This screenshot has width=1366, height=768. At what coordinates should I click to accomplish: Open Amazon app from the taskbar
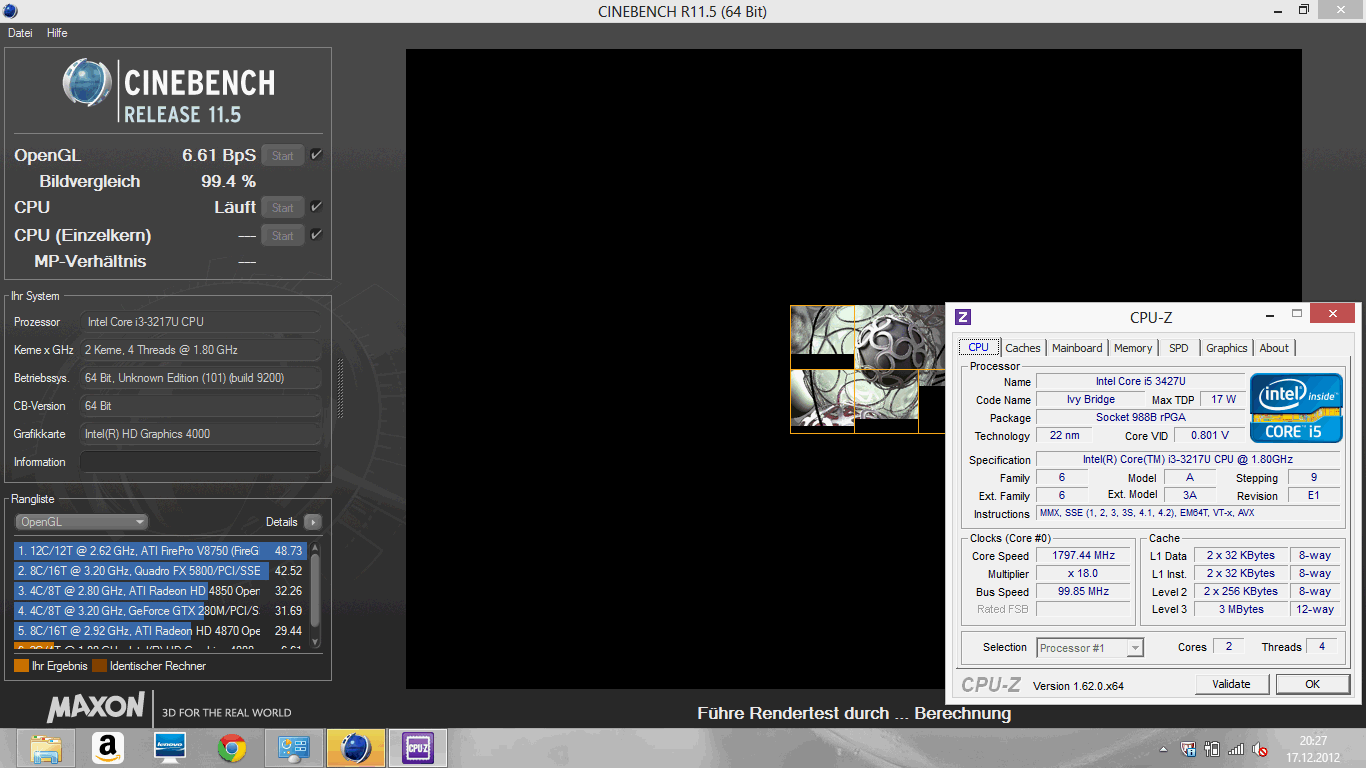[x=107, y=748]
